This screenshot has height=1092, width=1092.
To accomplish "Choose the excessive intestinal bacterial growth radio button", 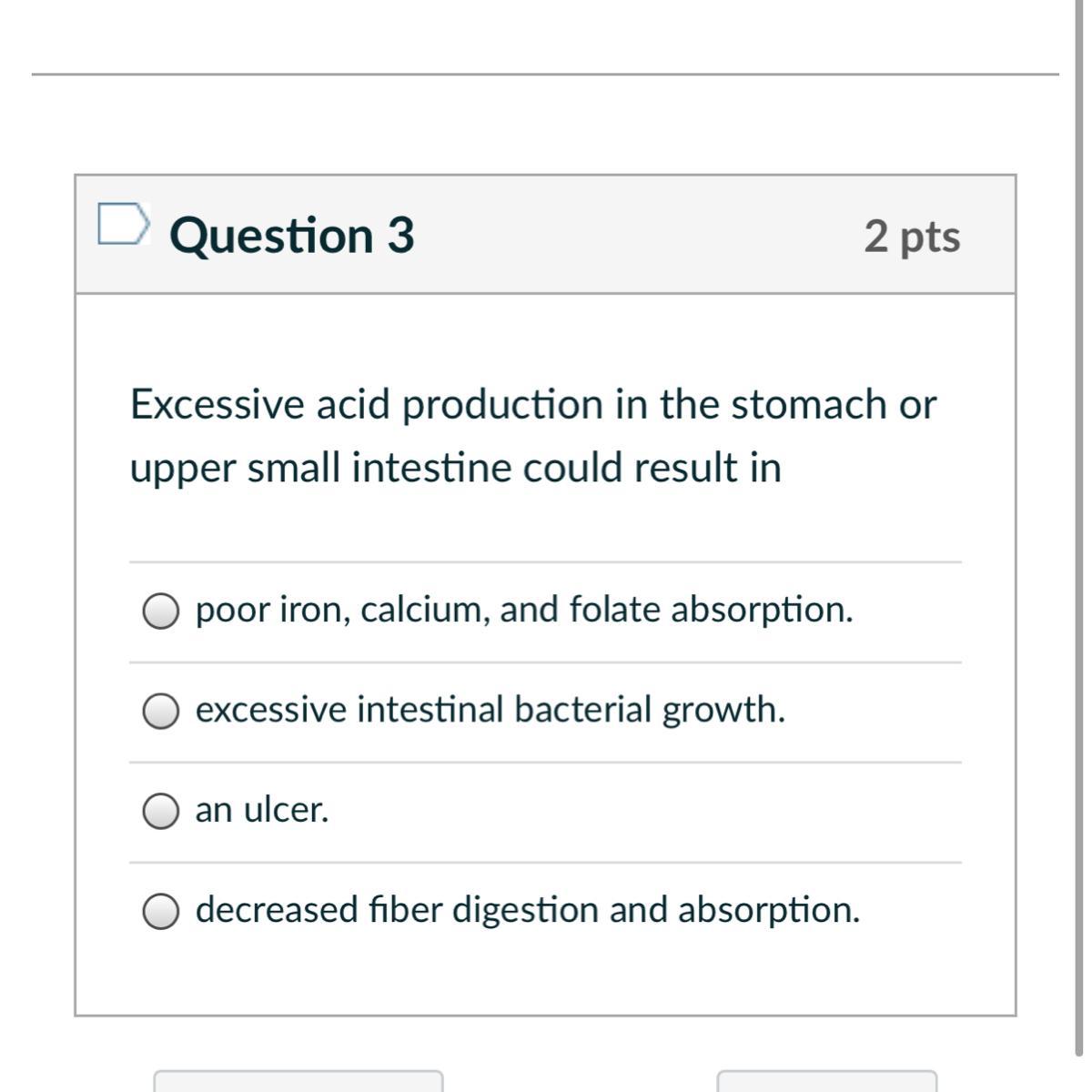I will coord(160,712).
